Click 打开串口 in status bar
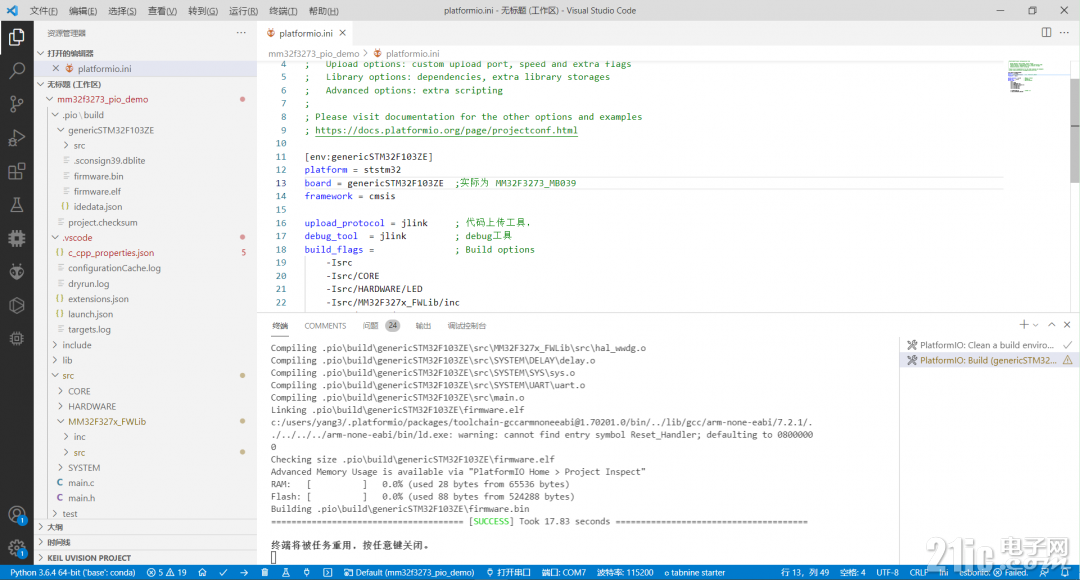This screenshot has width=1080, height=580. (x=508, y=572)
